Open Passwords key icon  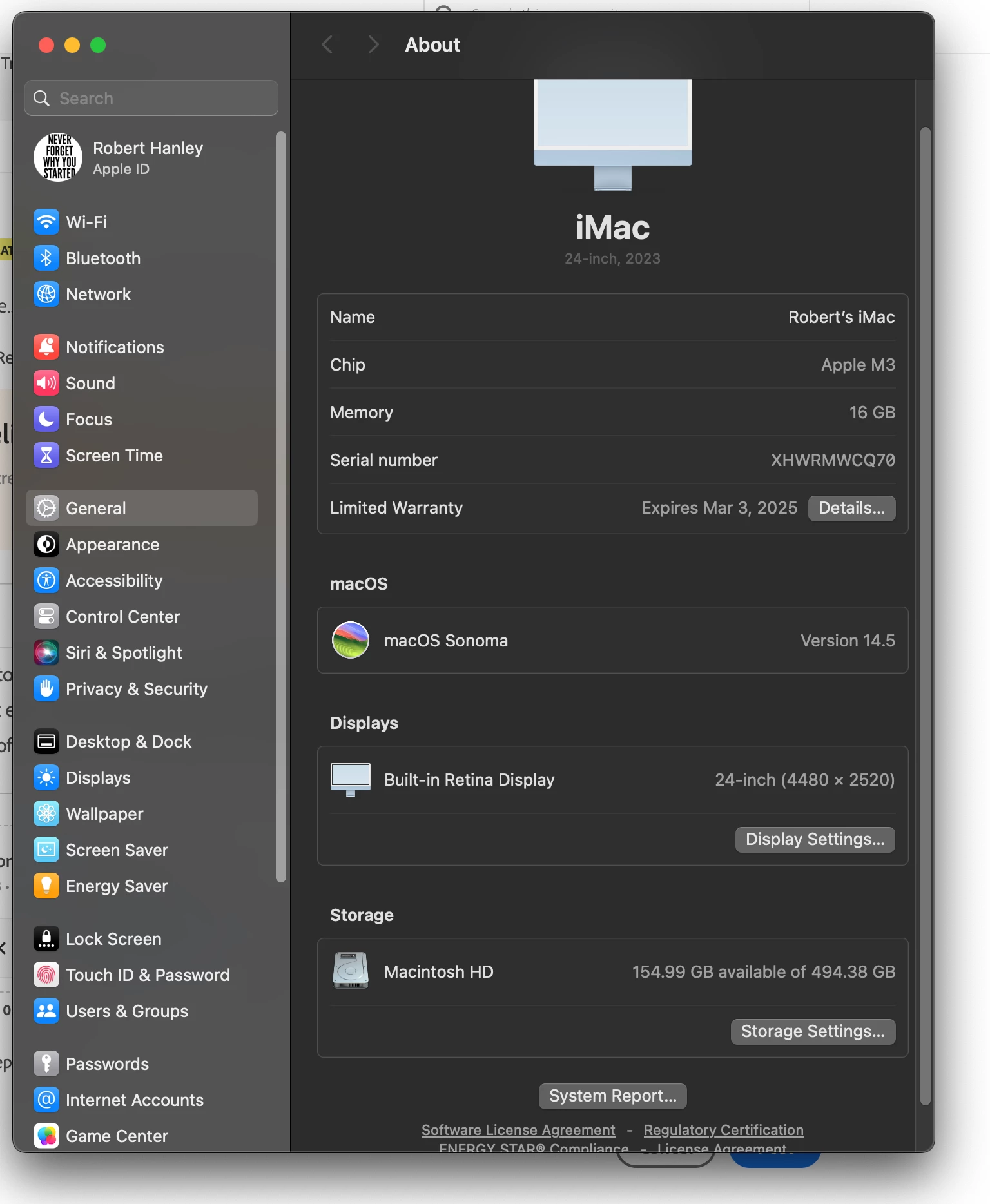46,1064
